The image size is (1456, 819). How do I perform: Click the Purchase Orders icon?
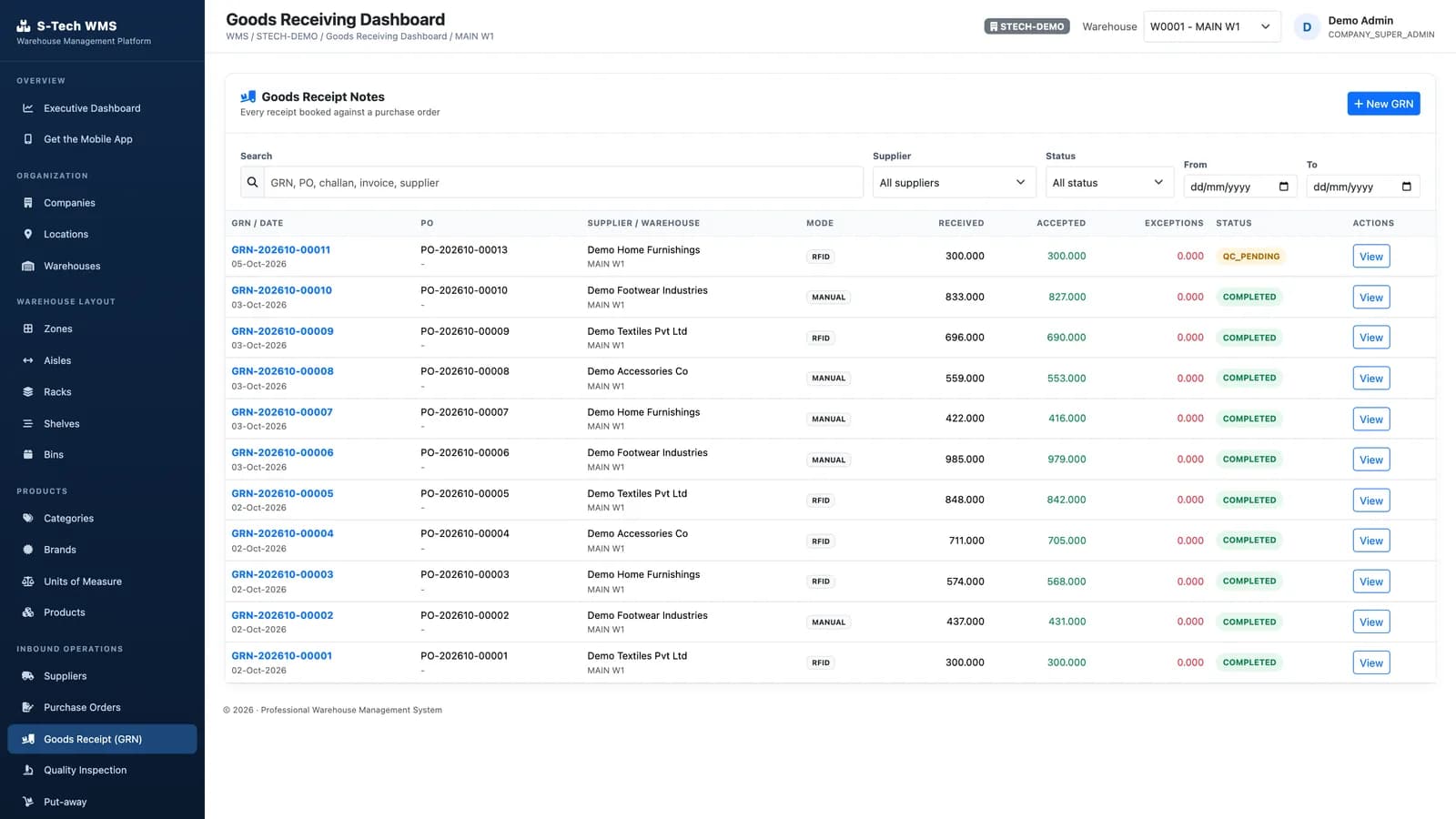click(x=28, y=707)
